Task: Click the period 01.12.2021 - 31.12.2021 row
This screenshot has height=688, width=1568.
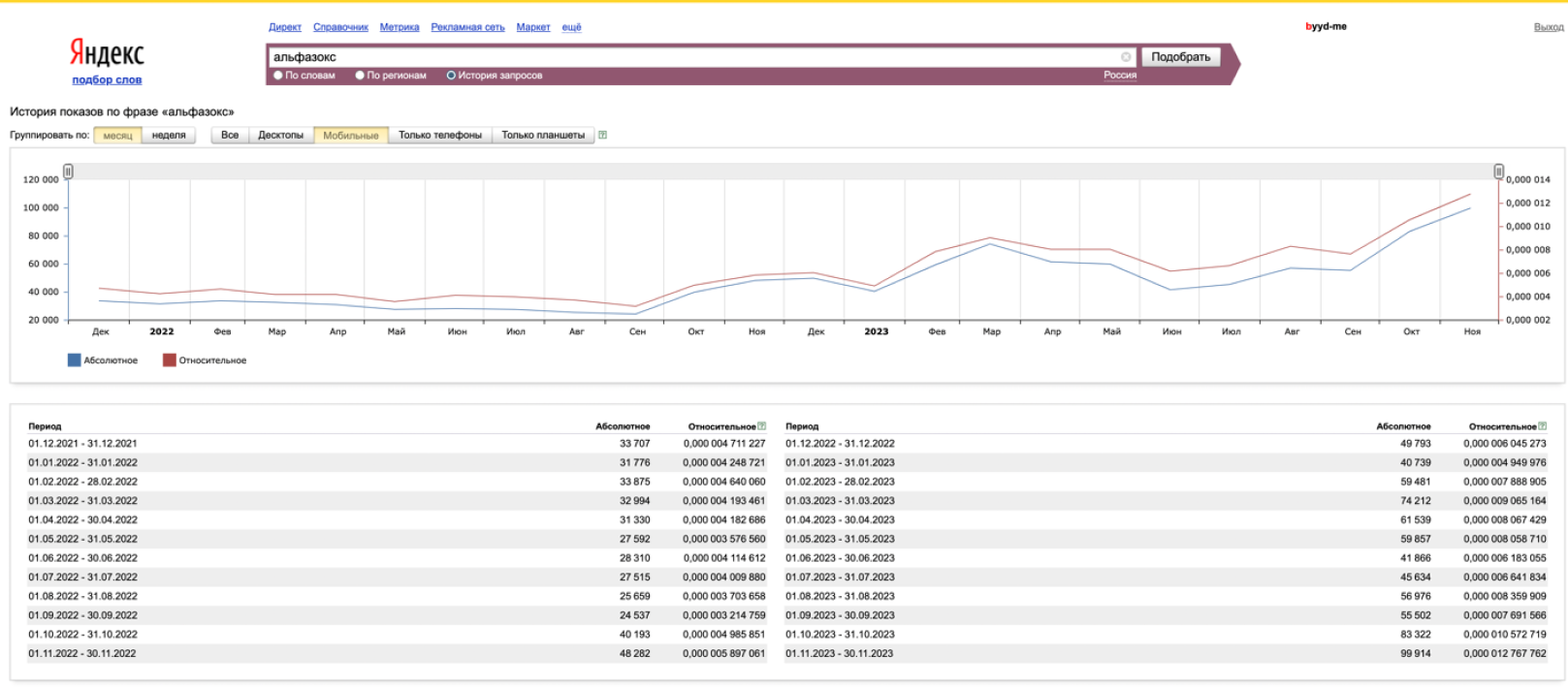Action: (x=398, y=444)
